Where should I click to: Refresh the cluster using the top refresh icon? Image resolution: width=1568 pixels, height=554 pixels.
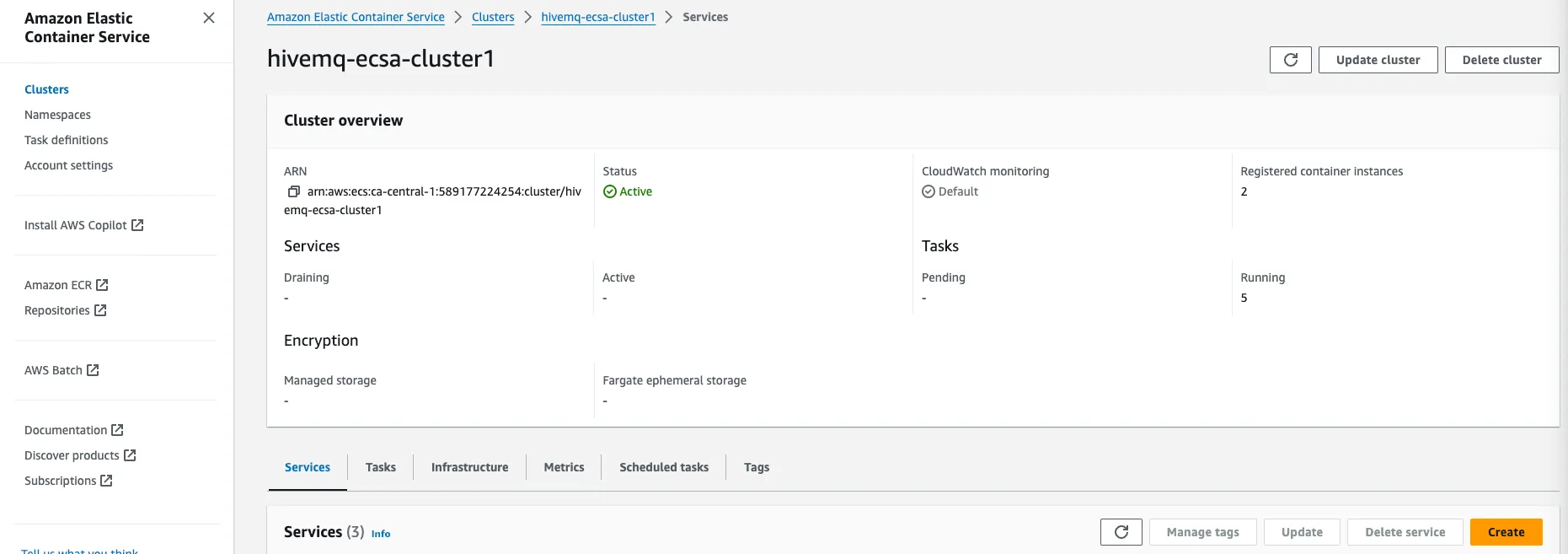click(1290, 60)
